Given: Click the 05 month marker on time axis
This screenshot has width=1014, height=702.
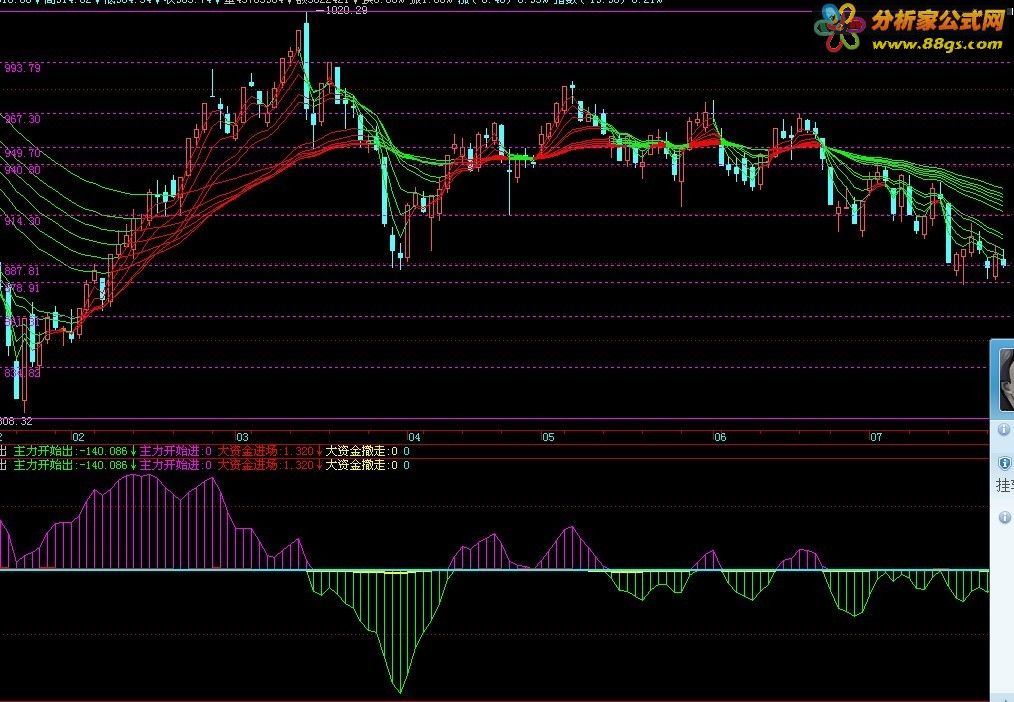Looking at the screenshot, I should pyautogui.click(x=548, y=438).
